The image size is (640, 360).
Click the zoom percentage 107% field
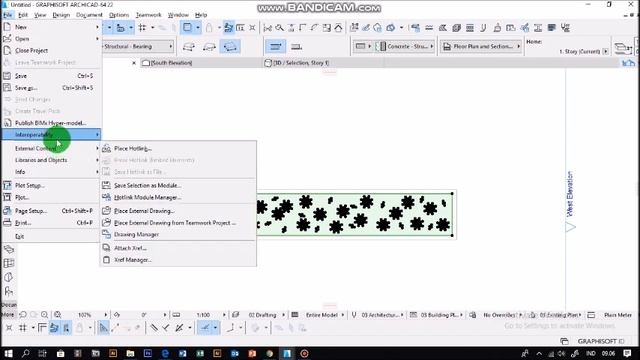point(84,315)
